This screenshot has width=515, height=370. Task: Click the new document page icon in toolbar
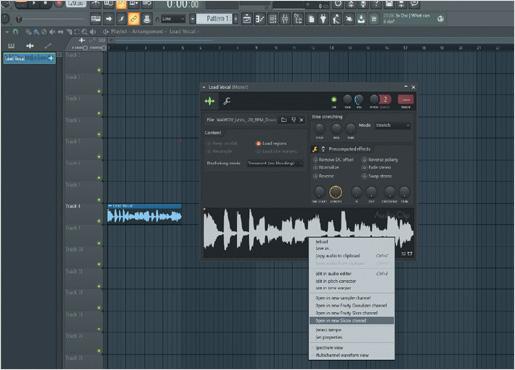311,19
